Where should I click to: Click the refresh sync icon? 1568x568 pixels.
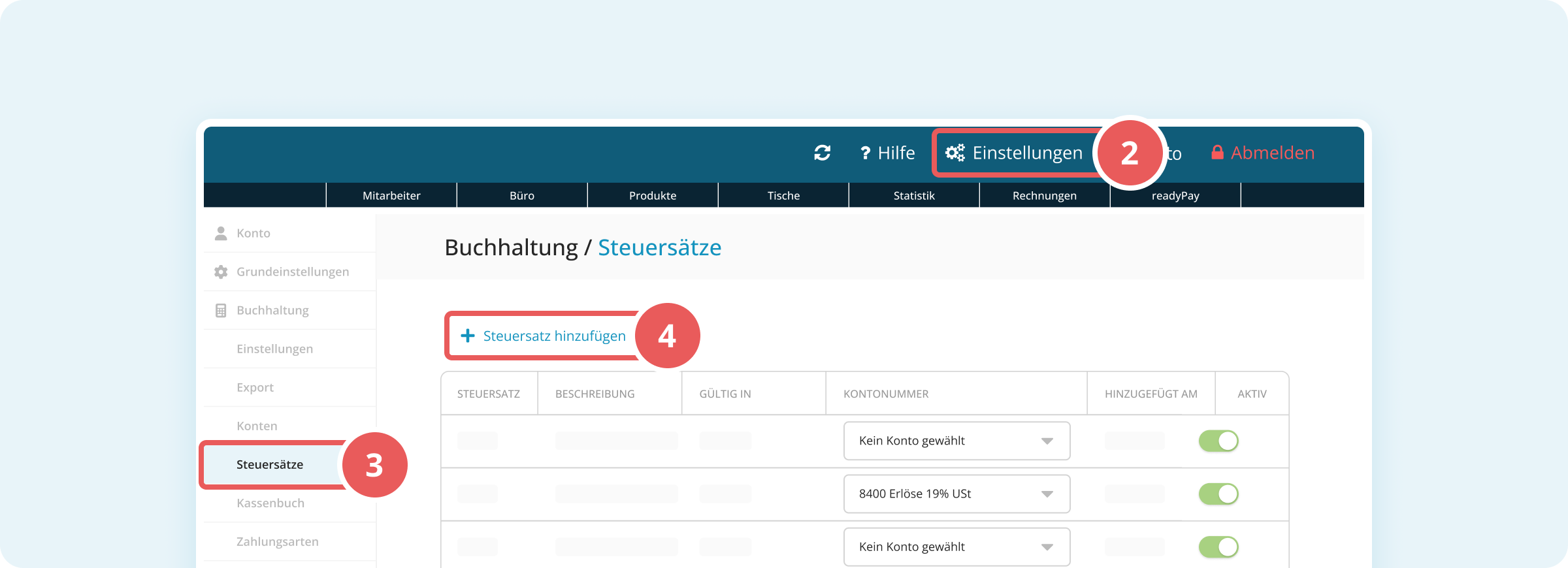pyautogui.click(x=822, y=153)
